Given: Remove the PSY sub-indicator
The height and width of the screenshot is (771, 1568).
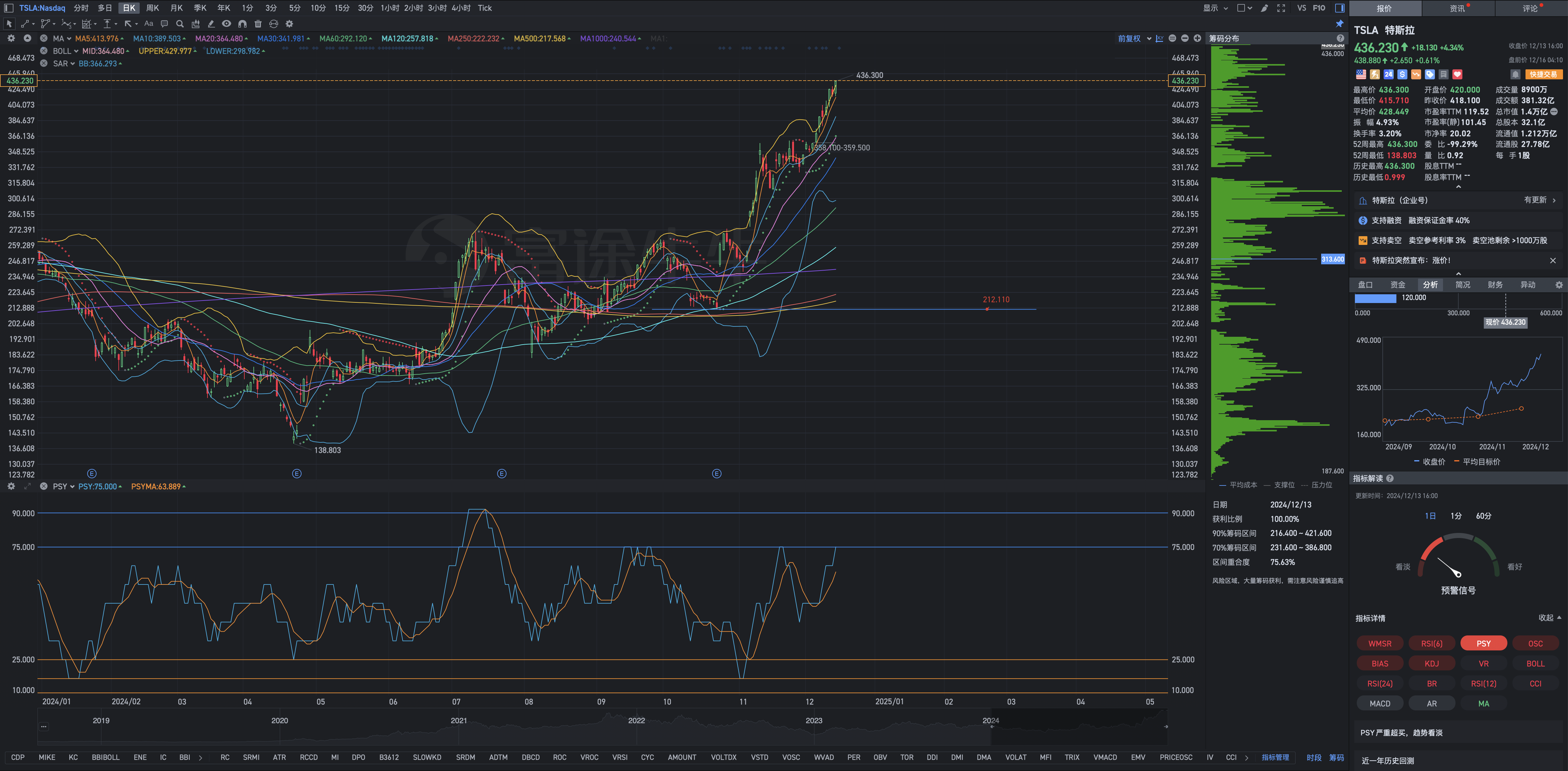Looking at the screenshot, I should (44, 486).
